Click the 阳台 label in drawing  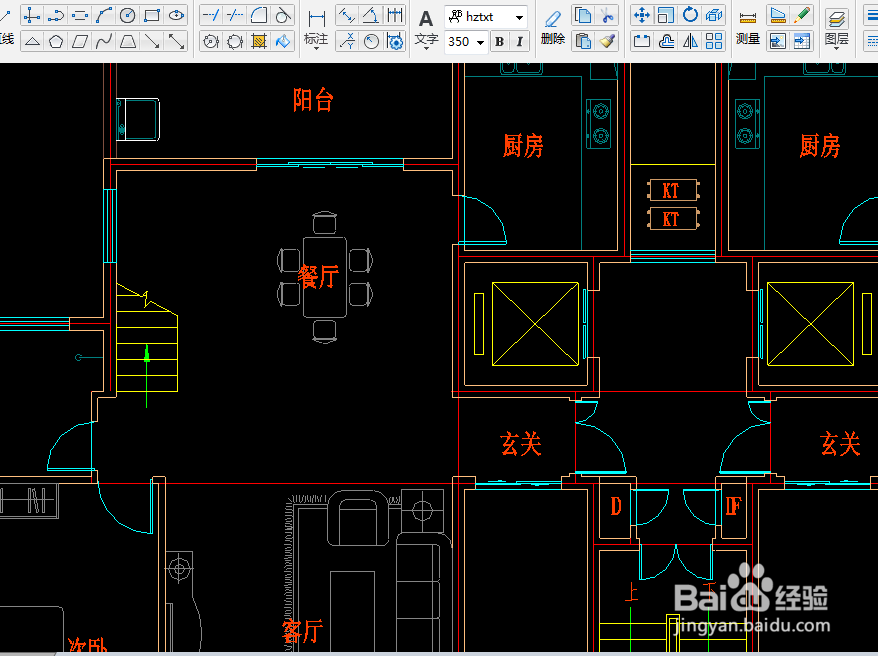(x=314, y=100)
